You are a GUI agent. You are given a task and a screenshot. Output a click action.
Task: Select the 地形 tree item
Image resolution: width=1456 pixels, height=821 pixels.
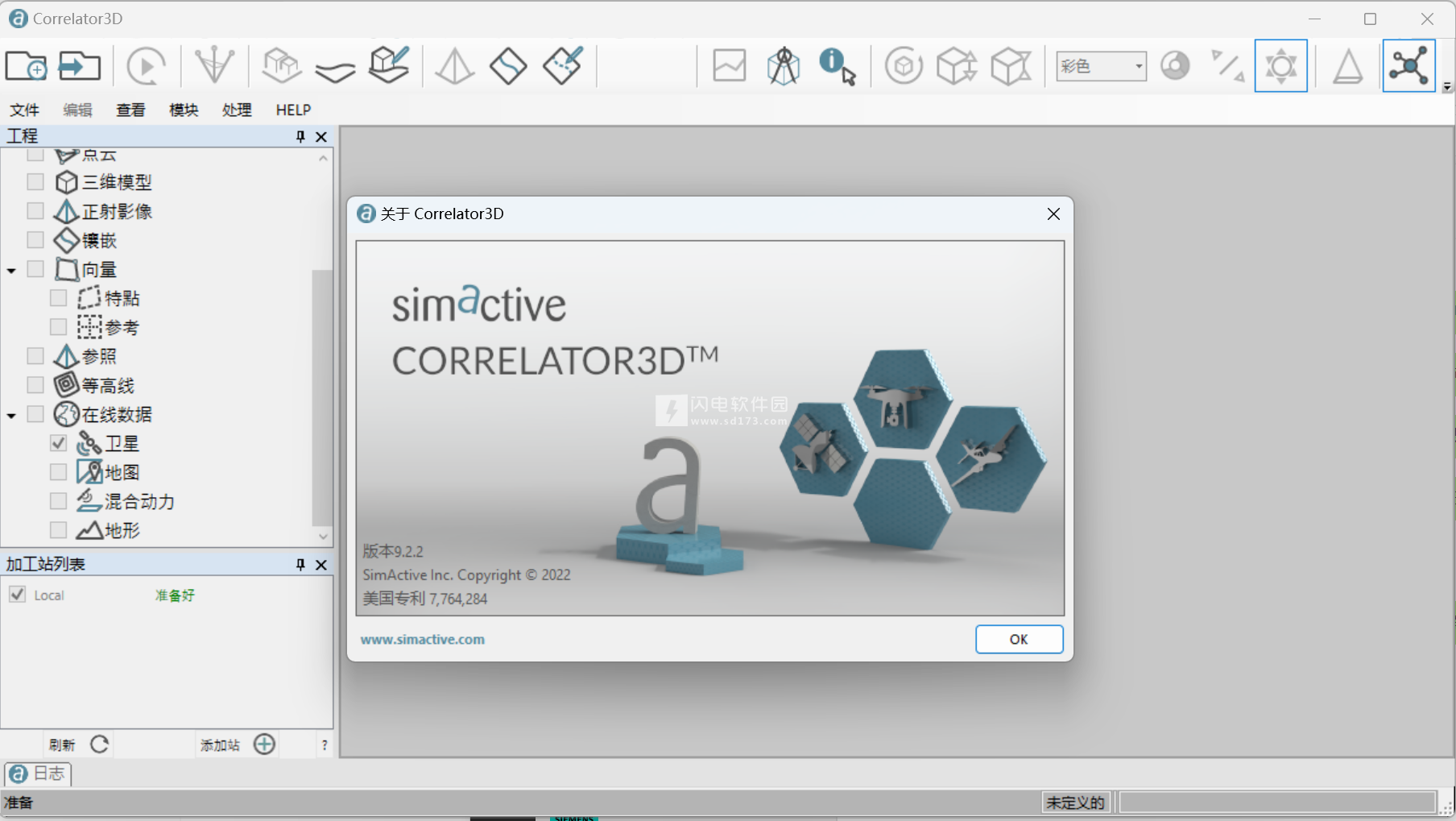[122, 530]
